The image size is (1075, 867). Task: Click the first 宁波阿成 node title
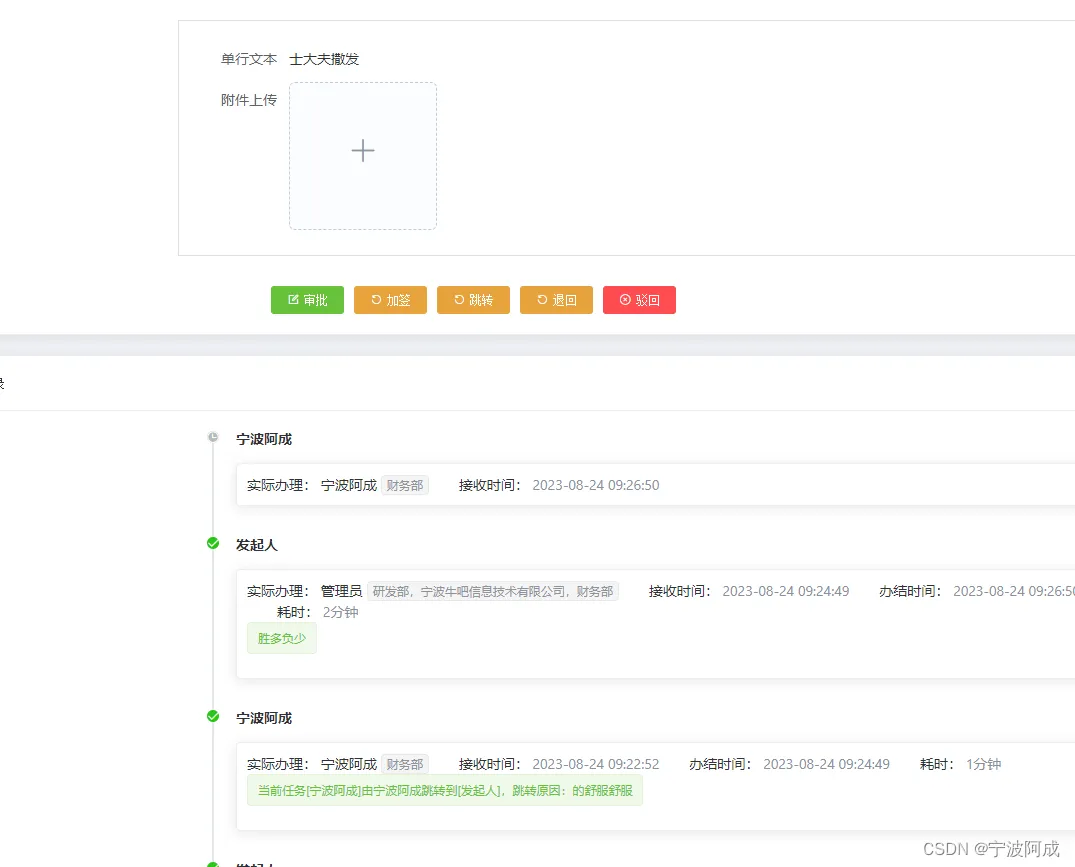click(x=264, y=439)
